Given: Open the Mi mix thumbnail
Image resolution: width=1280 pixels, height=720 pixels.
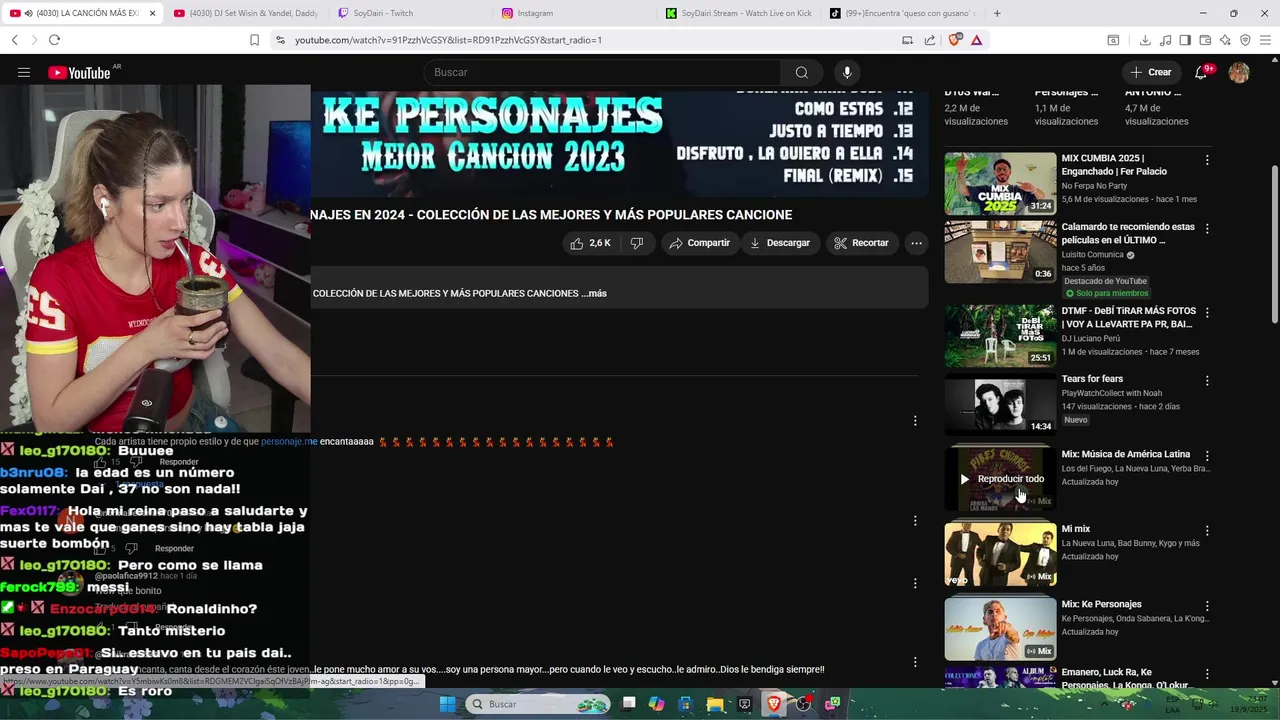Looking at the screenshot, I should click(x=1000, y=554).
